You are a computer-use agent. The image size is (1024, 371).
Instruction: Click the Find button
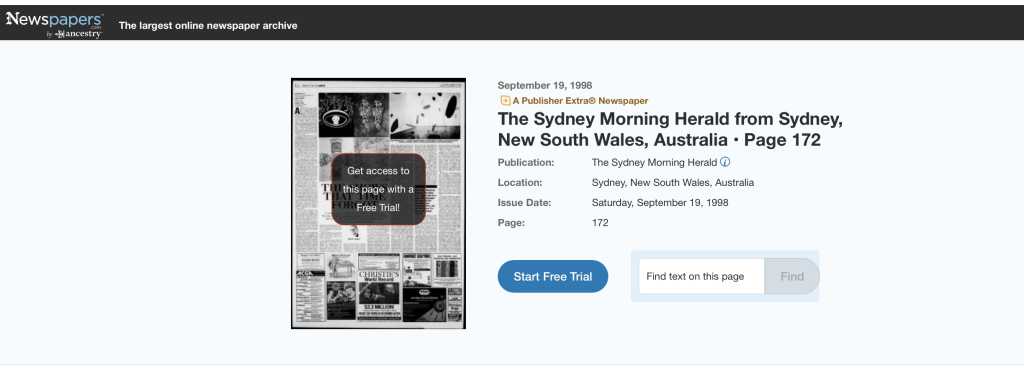click(x=792, y=276)
